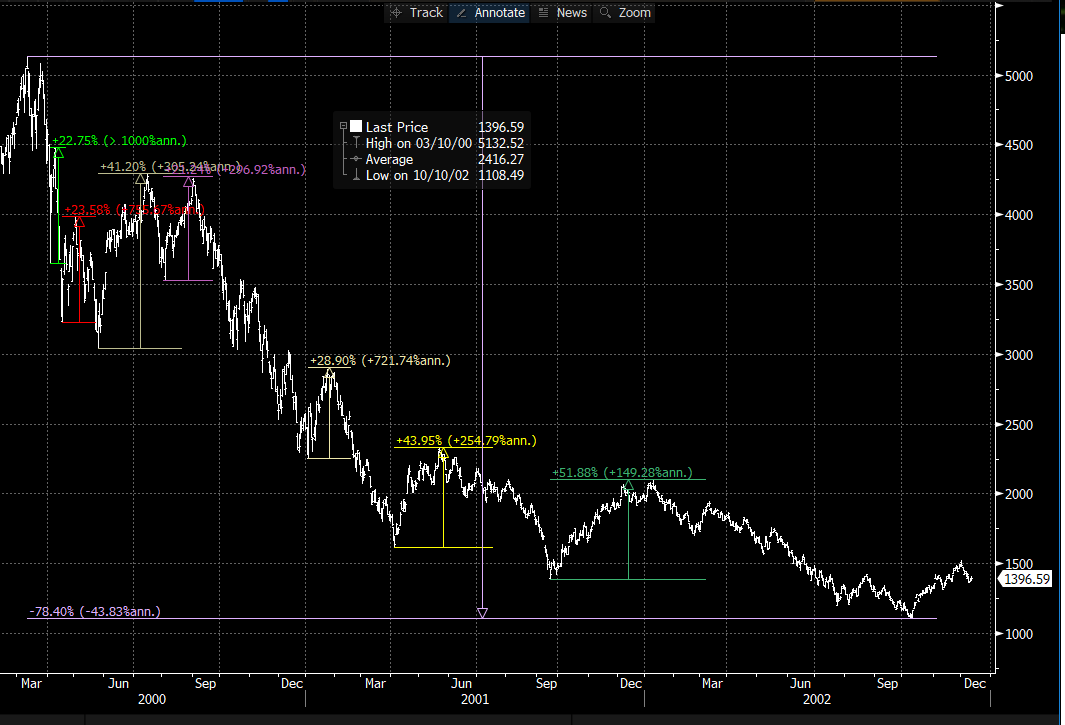Select the 'Last Price' legend label
The height and width of the screenshot is (725, 1065).
[397, 127]
